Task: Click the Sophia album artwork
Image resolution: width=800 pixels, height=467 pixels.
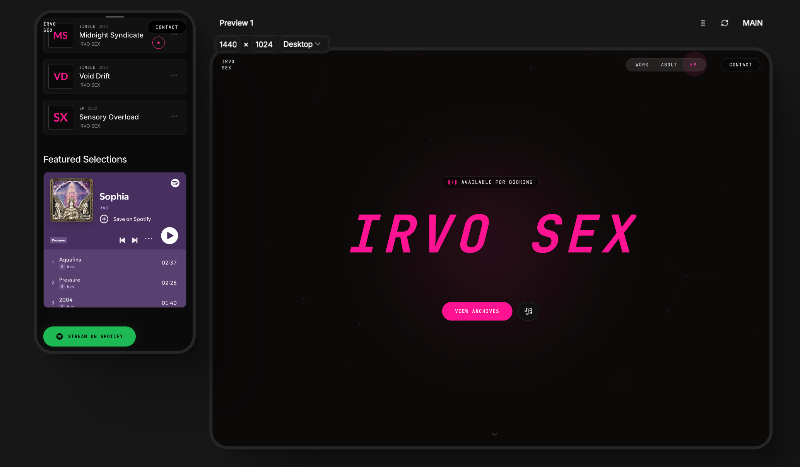Action: point(71,200)
